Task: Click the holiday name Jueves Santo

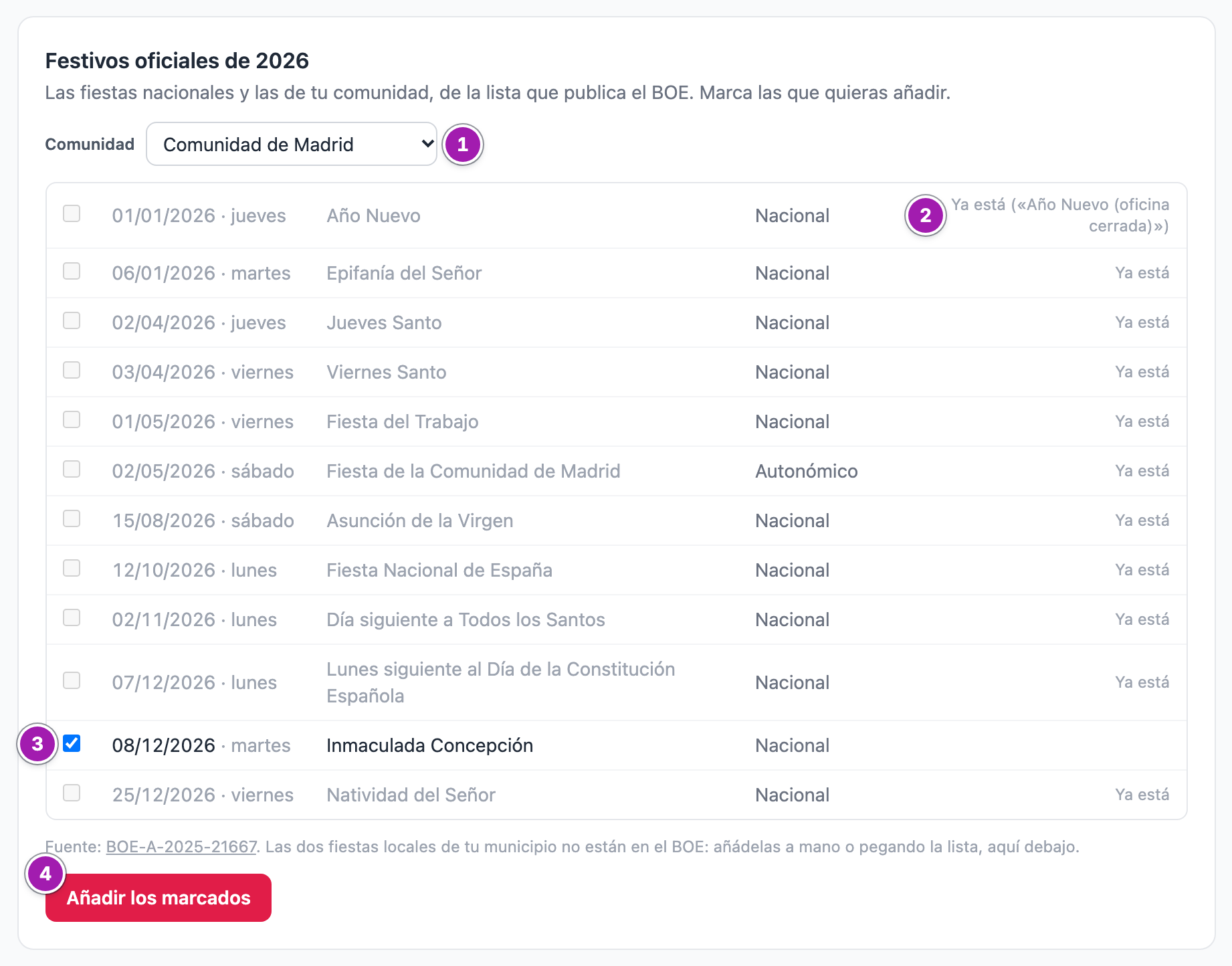Action: click(x=384, y=323)
